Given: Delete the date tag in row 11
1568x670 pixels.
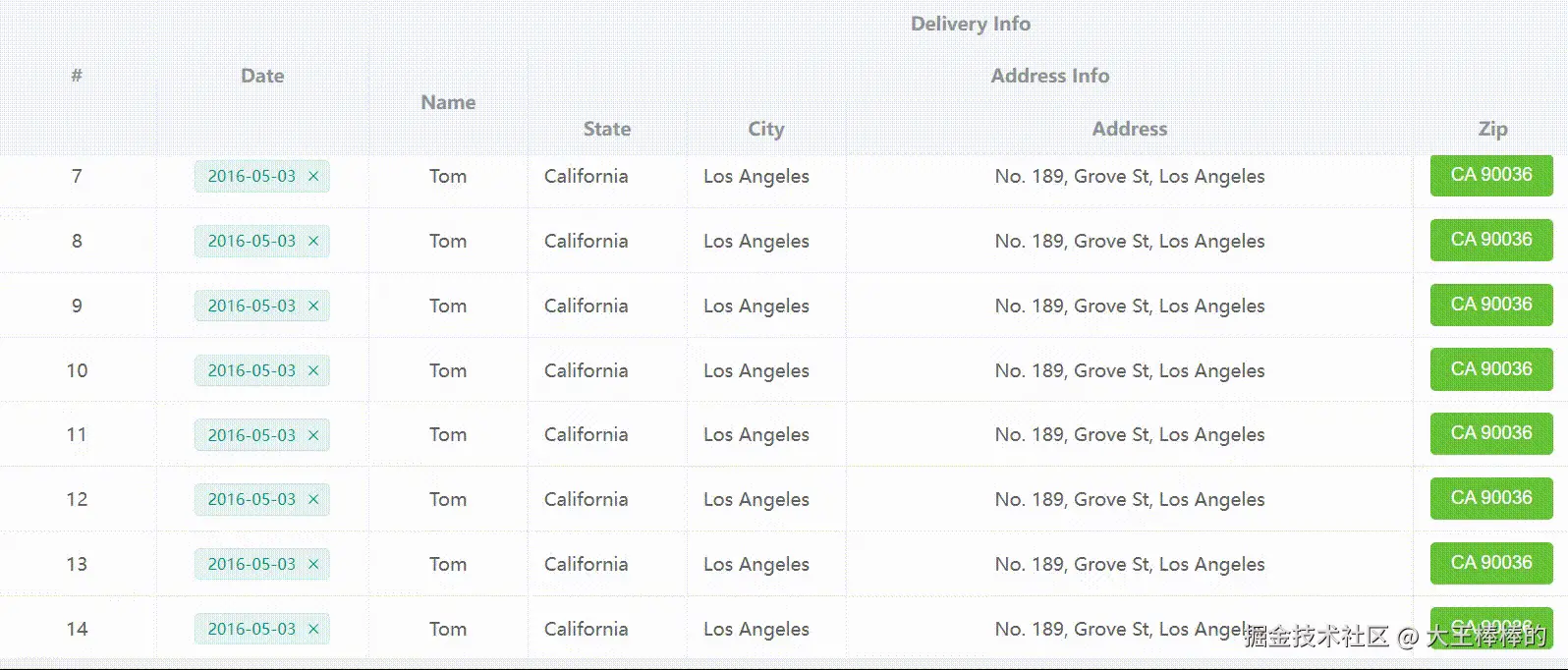Looking at the screenshot, I should [313, 435].
